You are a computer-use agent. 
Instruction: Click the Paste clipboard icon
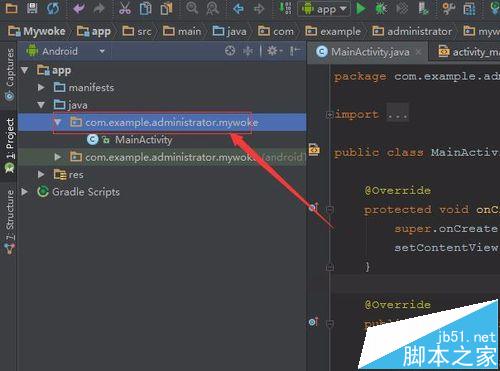(x=166, y=8)
